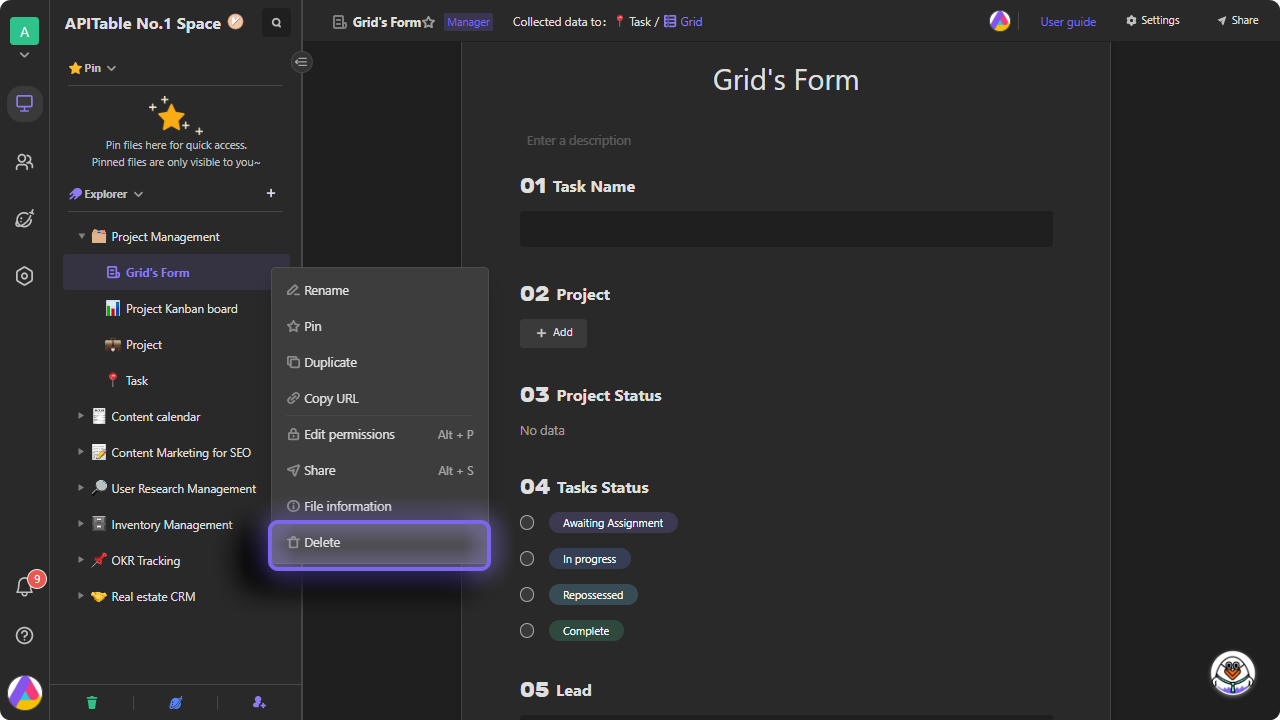Screen dimensions: 1280x720
Task: Choose Pin in the context menu
Action: click(380, 326)
